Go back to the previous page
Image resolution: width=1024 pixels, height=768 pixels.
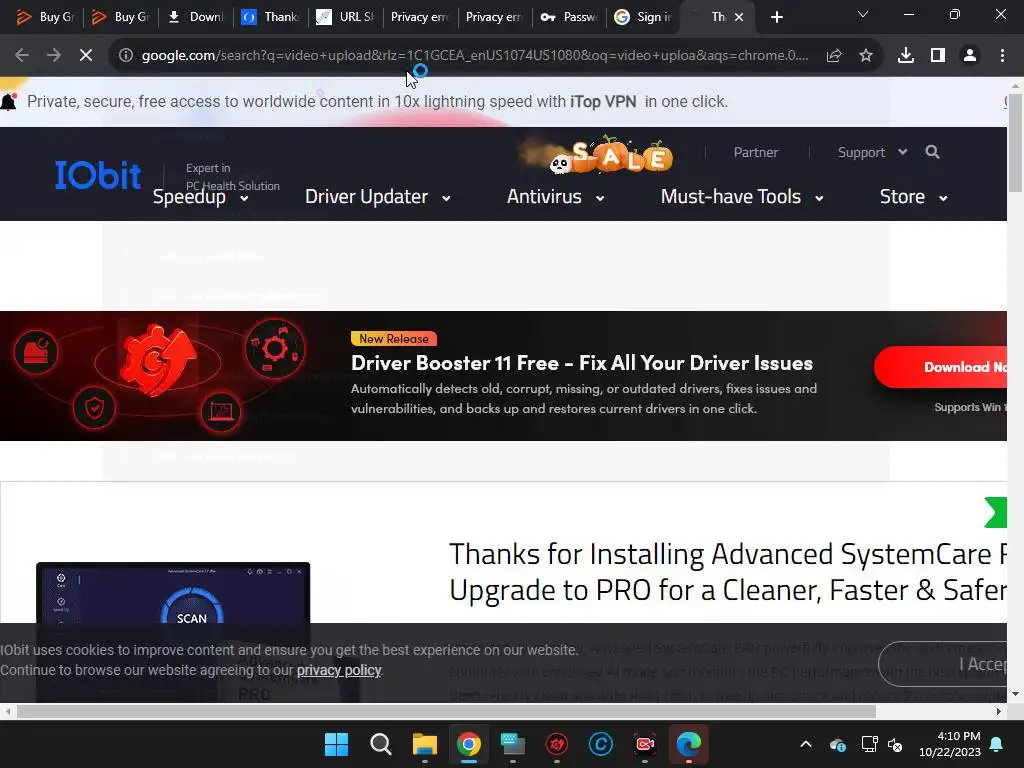(22, 56)
